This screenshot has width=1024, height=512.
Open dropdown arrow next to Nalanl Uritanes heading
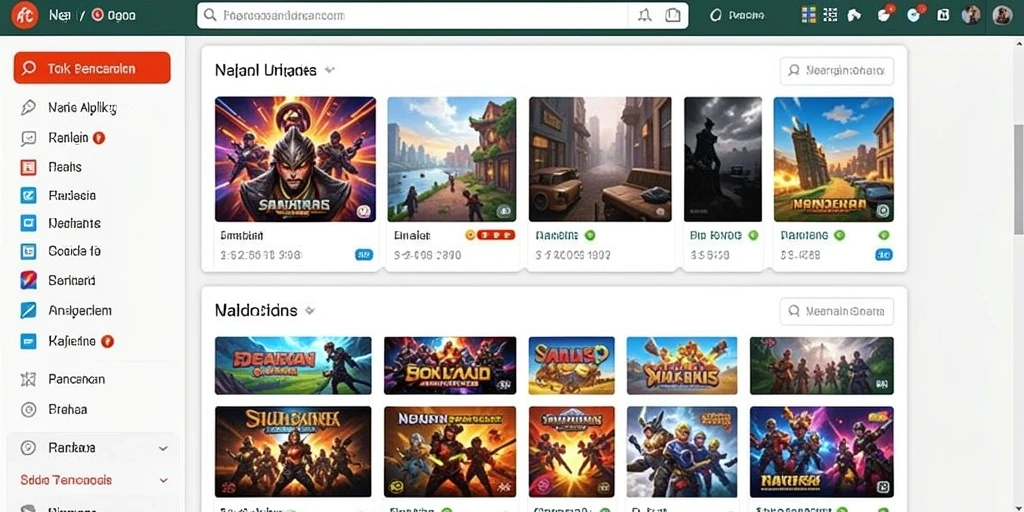point(330,70)
